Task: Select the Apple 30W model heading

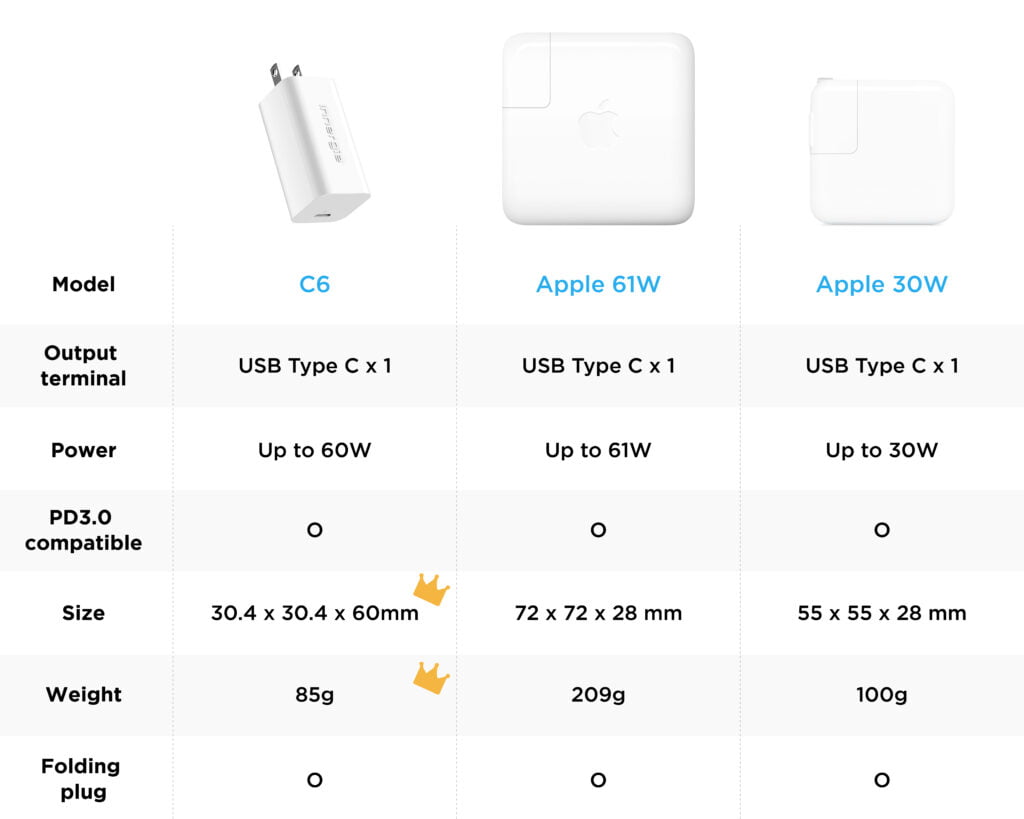Action: click(x=881, y=284)
